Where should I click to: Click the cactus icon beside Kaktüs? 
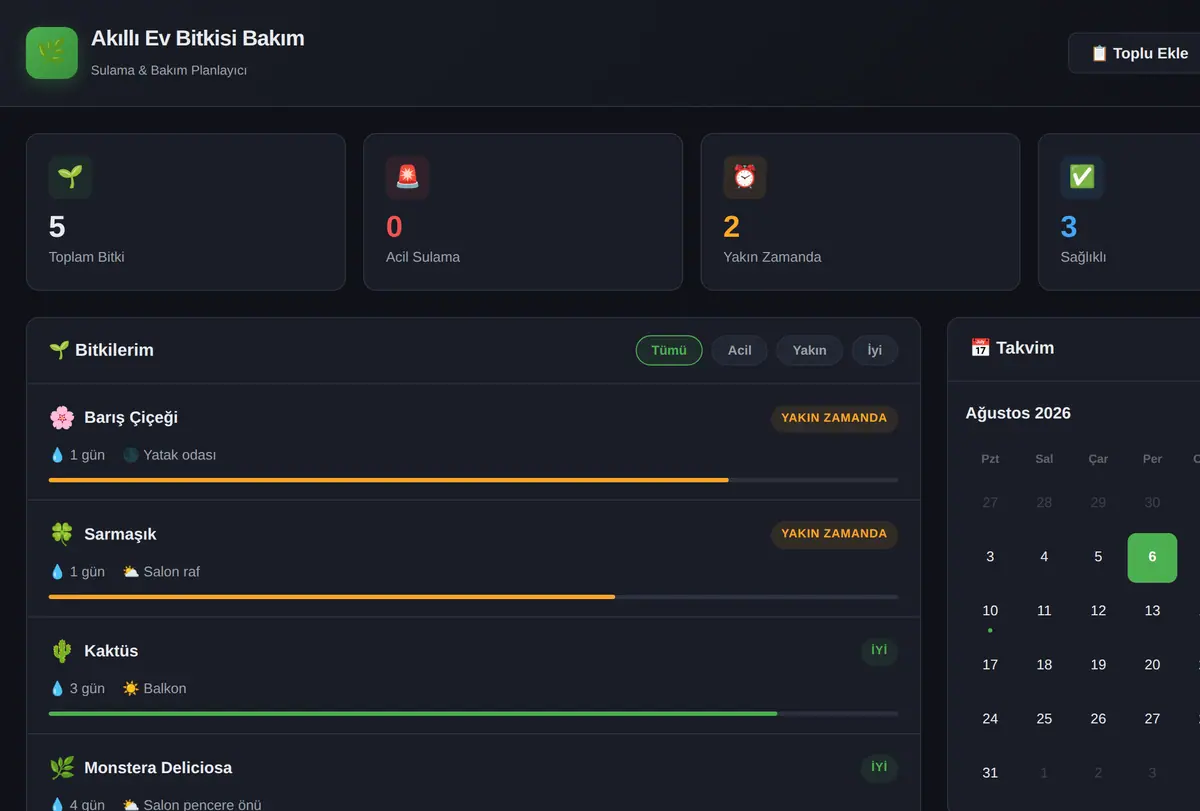coord(62,651)
